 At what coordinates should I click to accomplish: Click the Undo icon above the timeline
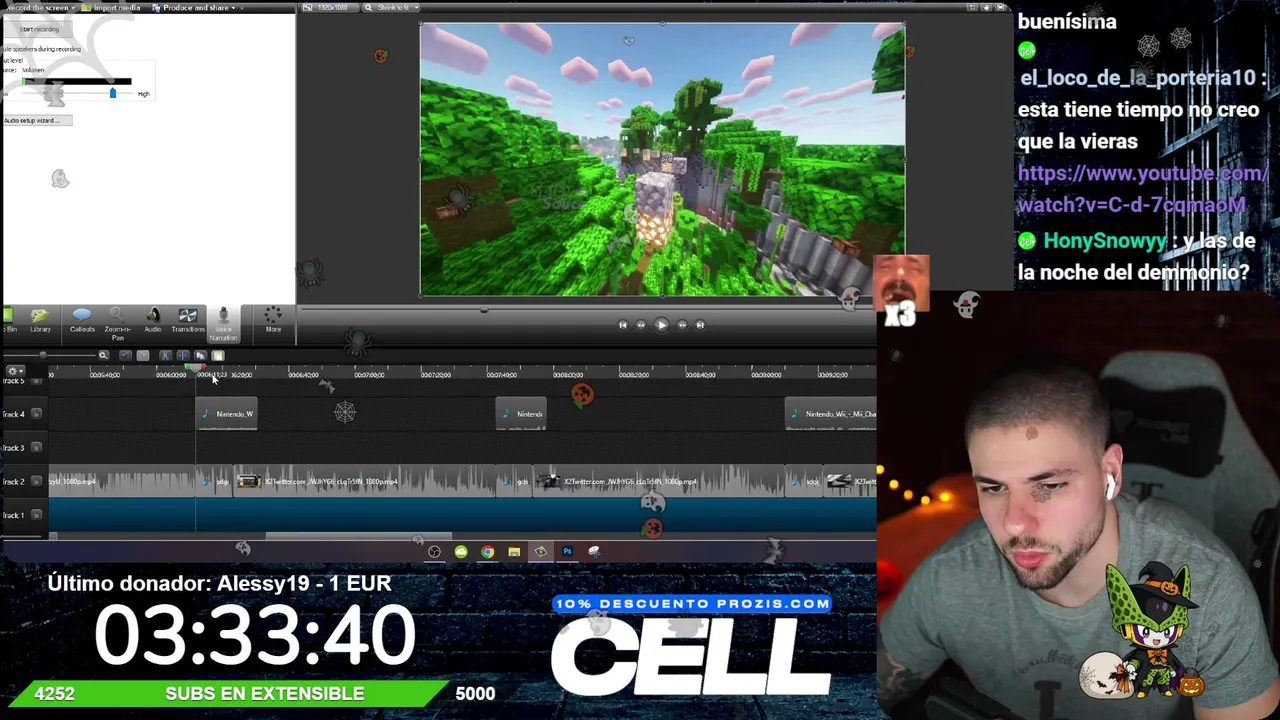tap(125, 355)
